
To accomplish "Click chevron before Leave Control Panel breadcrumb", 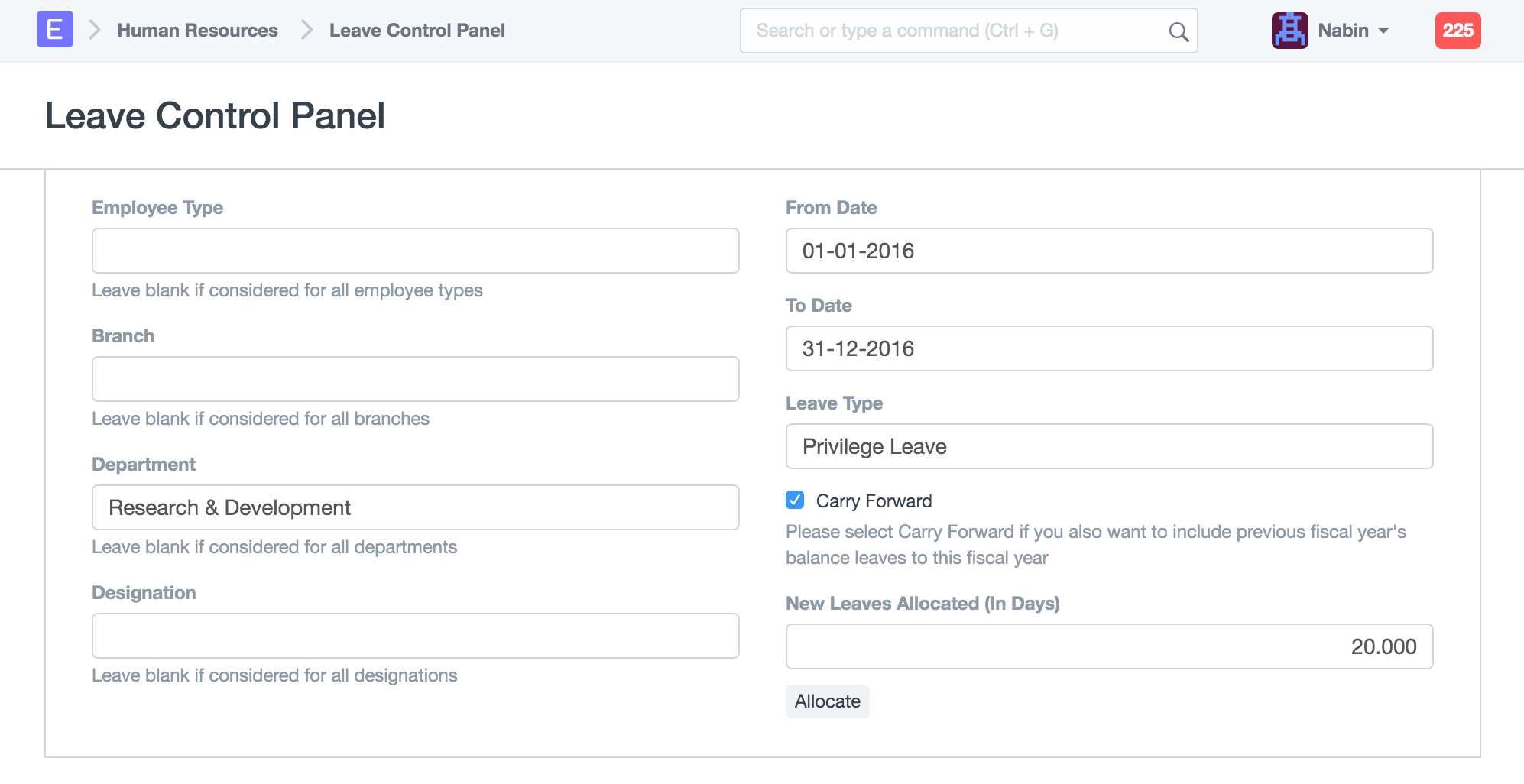I will coord(306,31).
